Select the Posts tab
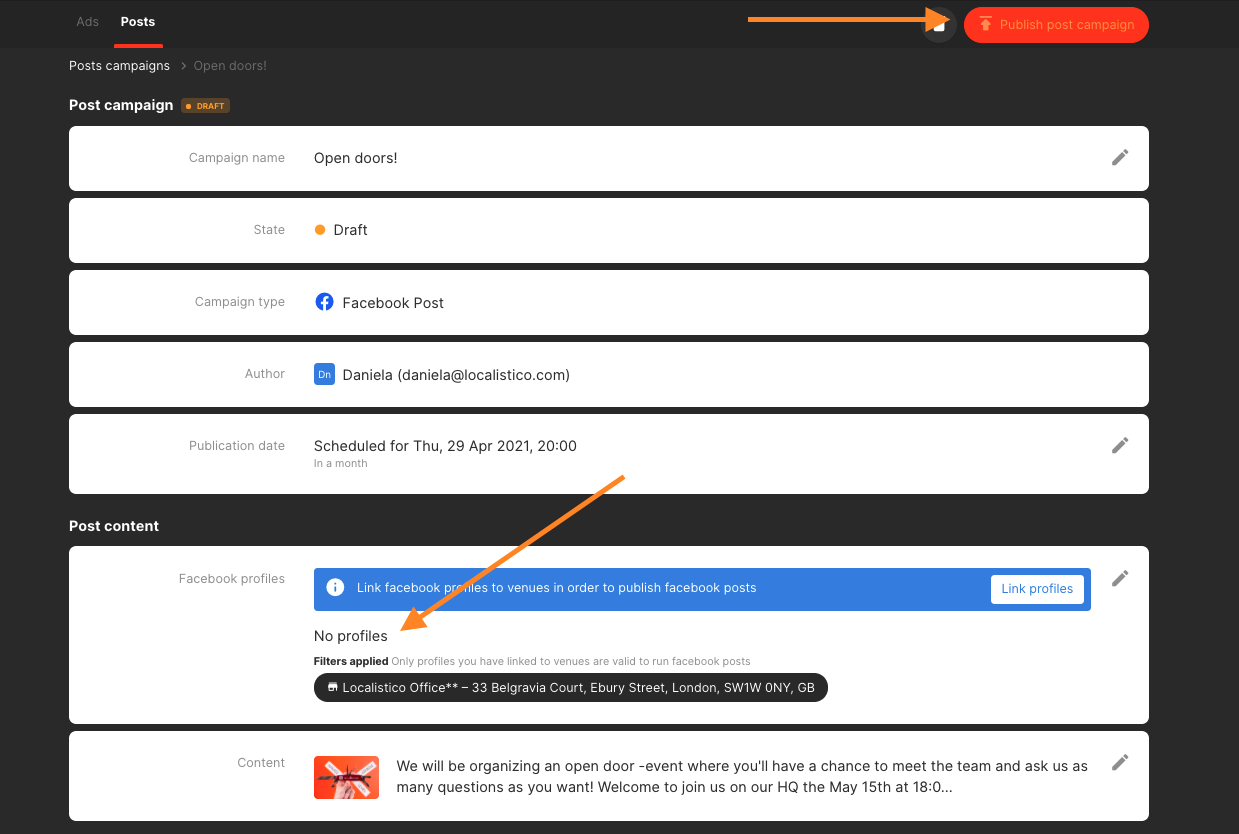The image size is (1239, 834). (x=138, y=22)
